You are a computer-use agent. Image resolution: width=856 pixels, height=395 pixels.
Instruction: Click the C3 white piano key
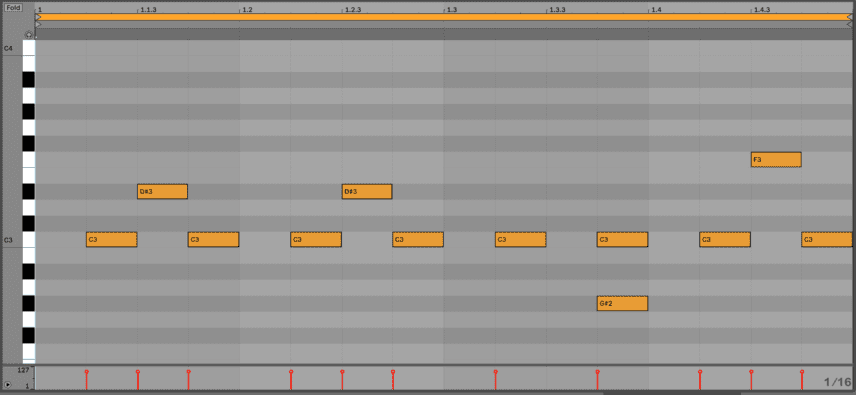(x=28, y=240)
